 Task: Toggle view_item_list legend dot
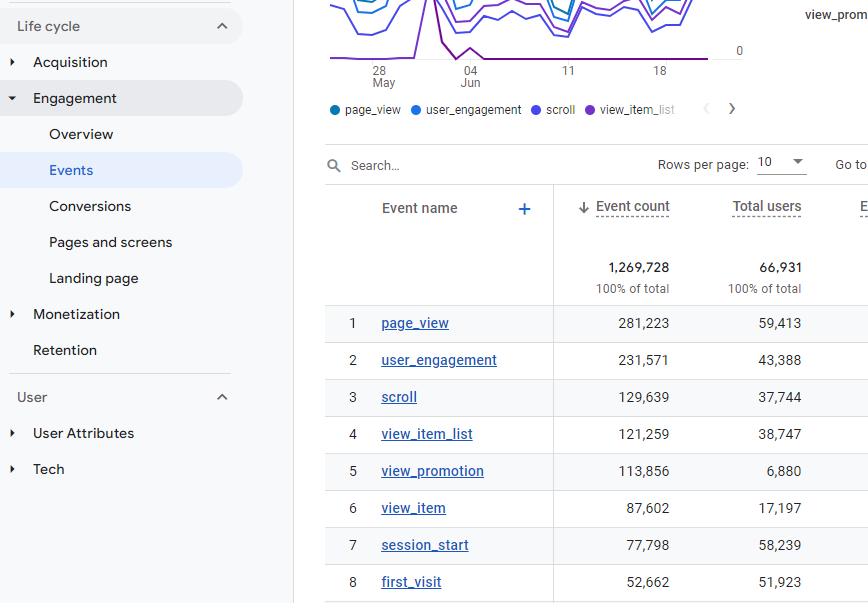[590, 110]
